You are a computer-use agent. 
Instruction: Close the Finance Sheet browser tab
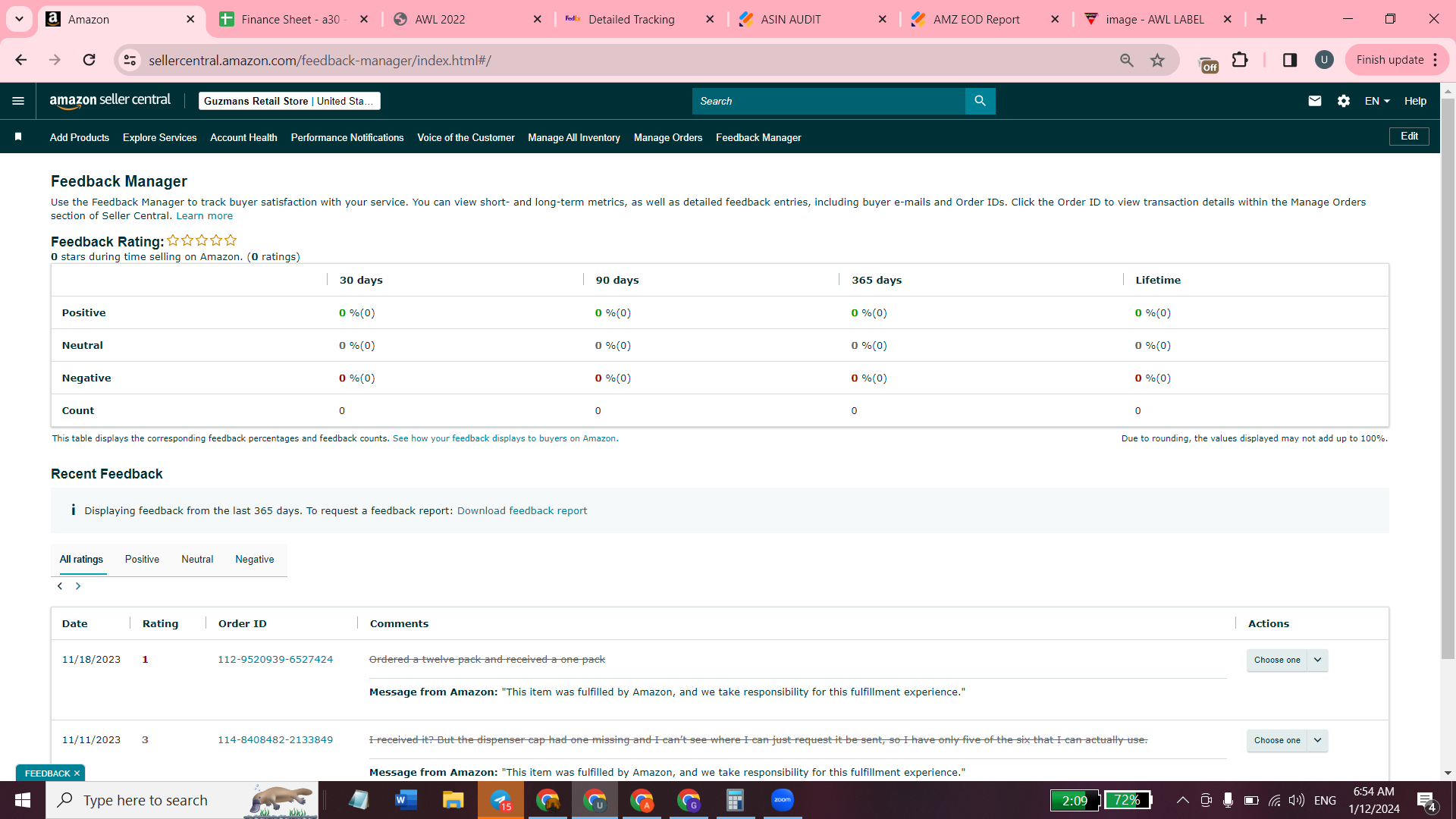364,19
